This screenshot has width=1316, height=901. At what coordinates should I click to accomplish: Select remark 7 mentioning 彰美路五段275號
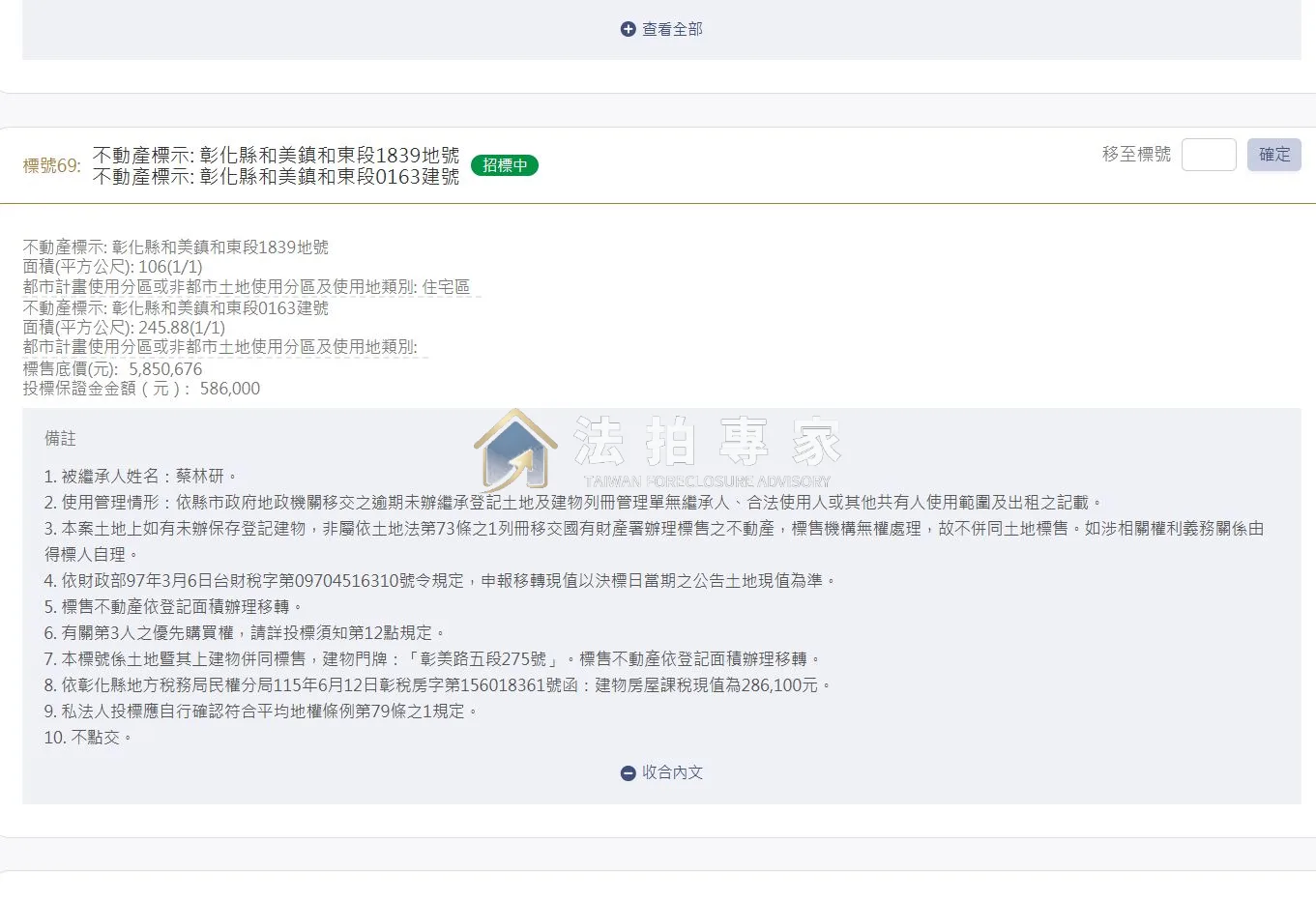tap(433, 658)
